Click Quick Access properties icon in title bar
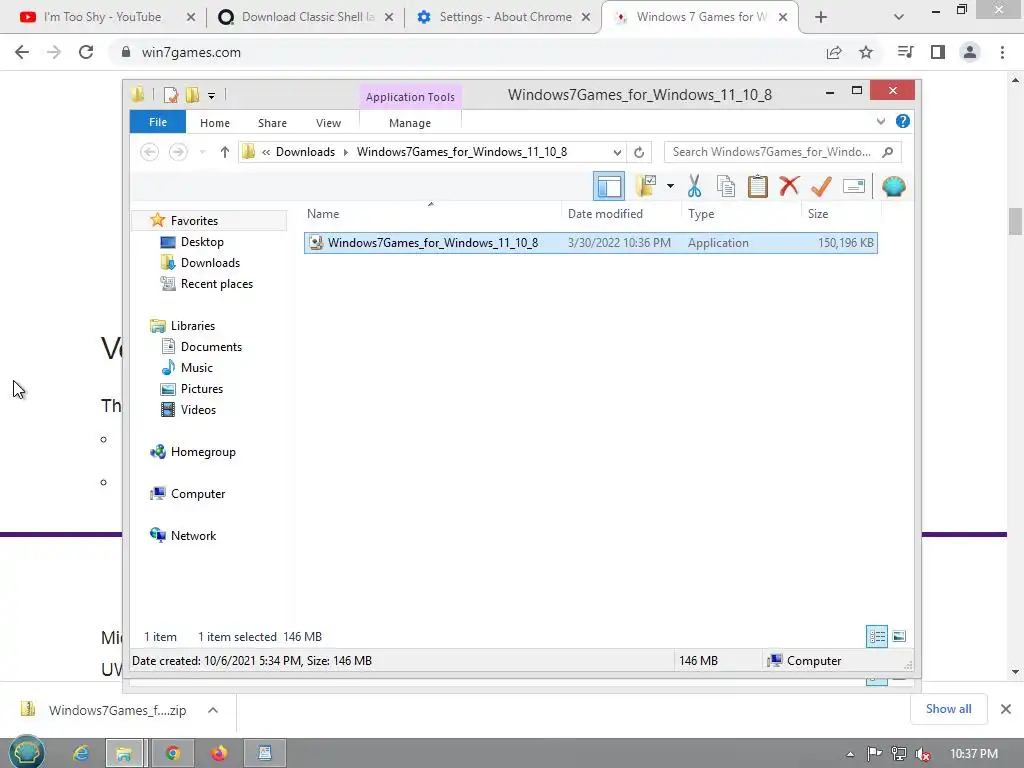 pos(171,95)
